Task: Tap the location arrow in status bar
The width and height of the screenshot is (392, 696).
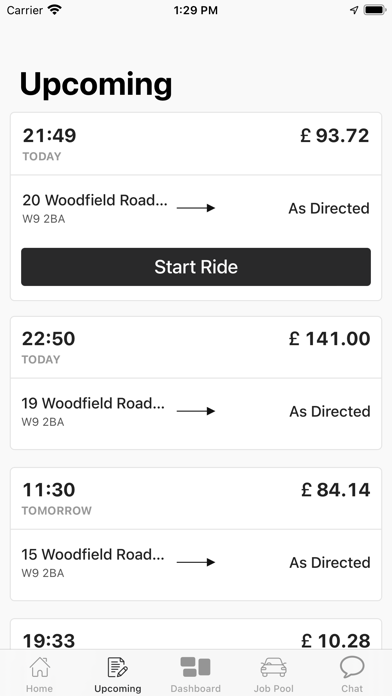Action: tap(354, 10)
